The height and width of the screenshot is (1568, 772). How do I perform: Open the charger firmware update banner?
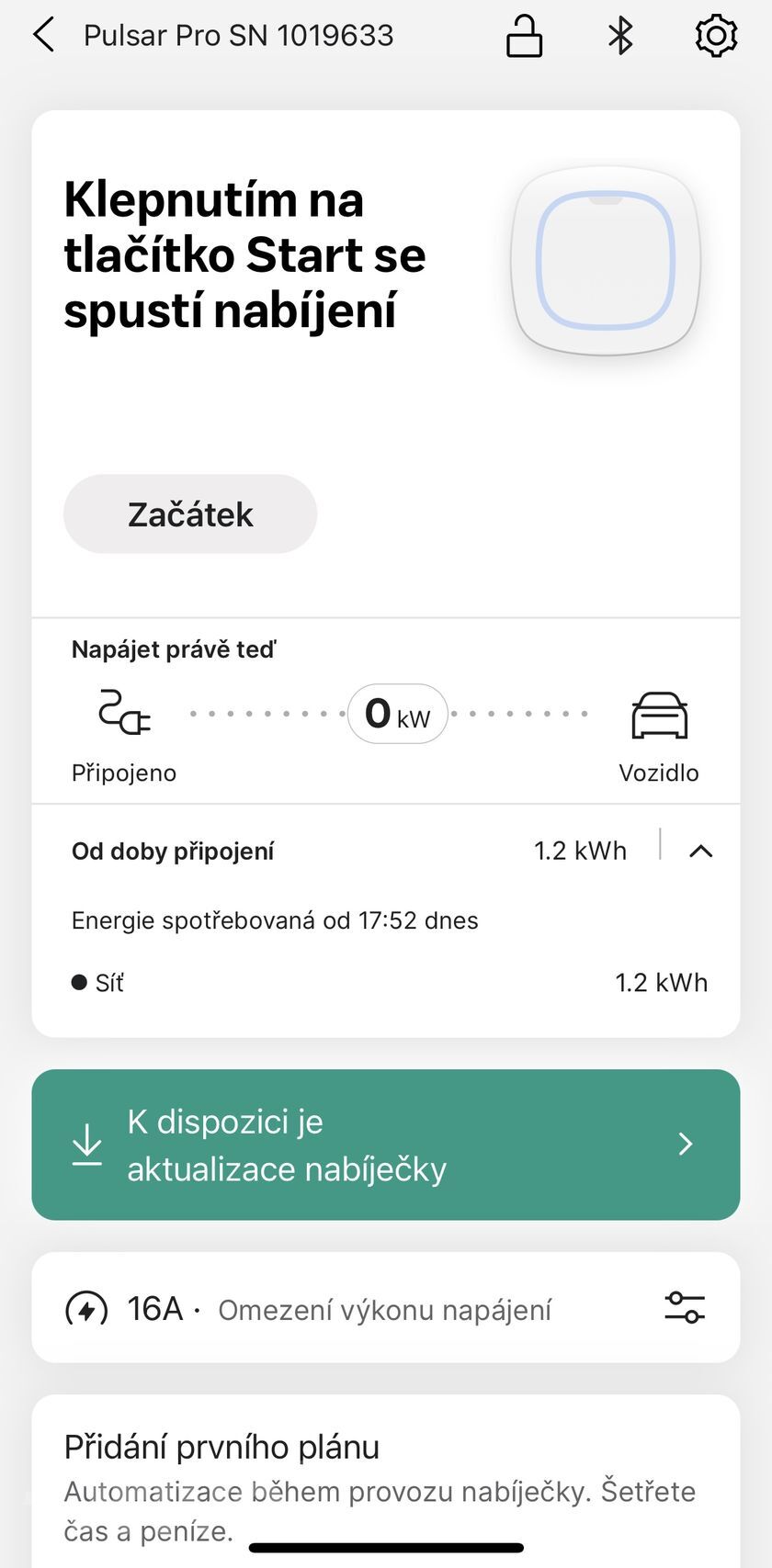[386, 1145]
